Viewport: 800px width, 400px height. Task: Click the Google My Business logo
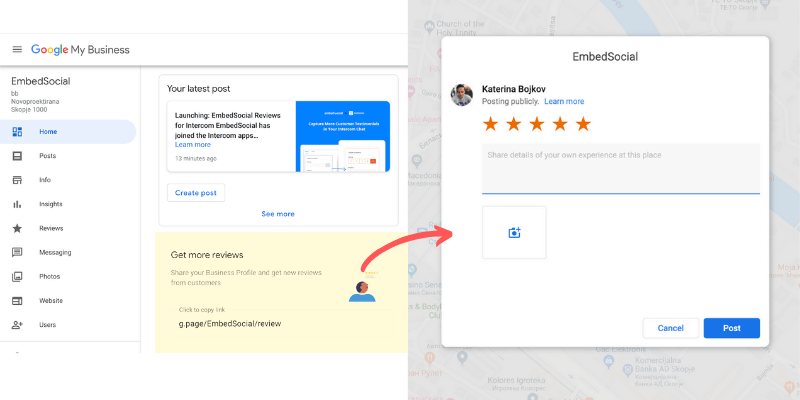coord(80,49)
